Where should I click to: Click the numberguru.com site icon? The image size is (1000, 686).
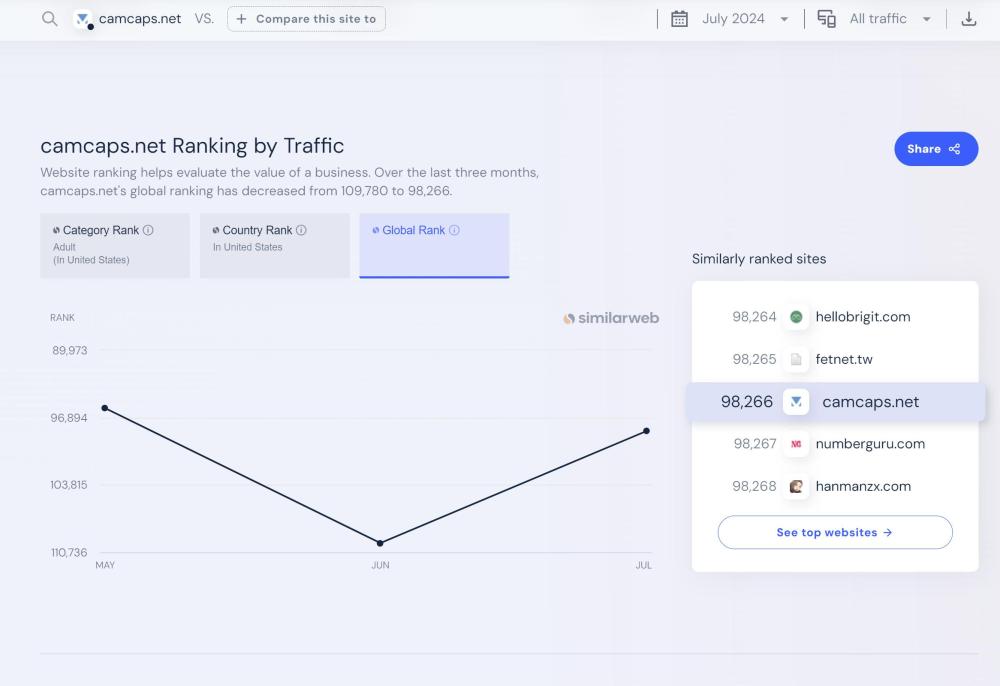coord(796,444)
